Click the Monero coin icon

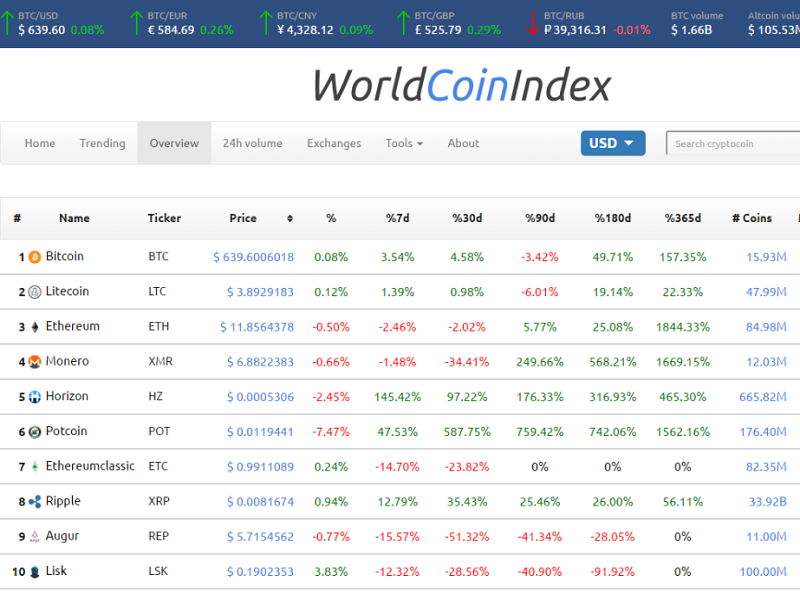click(34, 362)
